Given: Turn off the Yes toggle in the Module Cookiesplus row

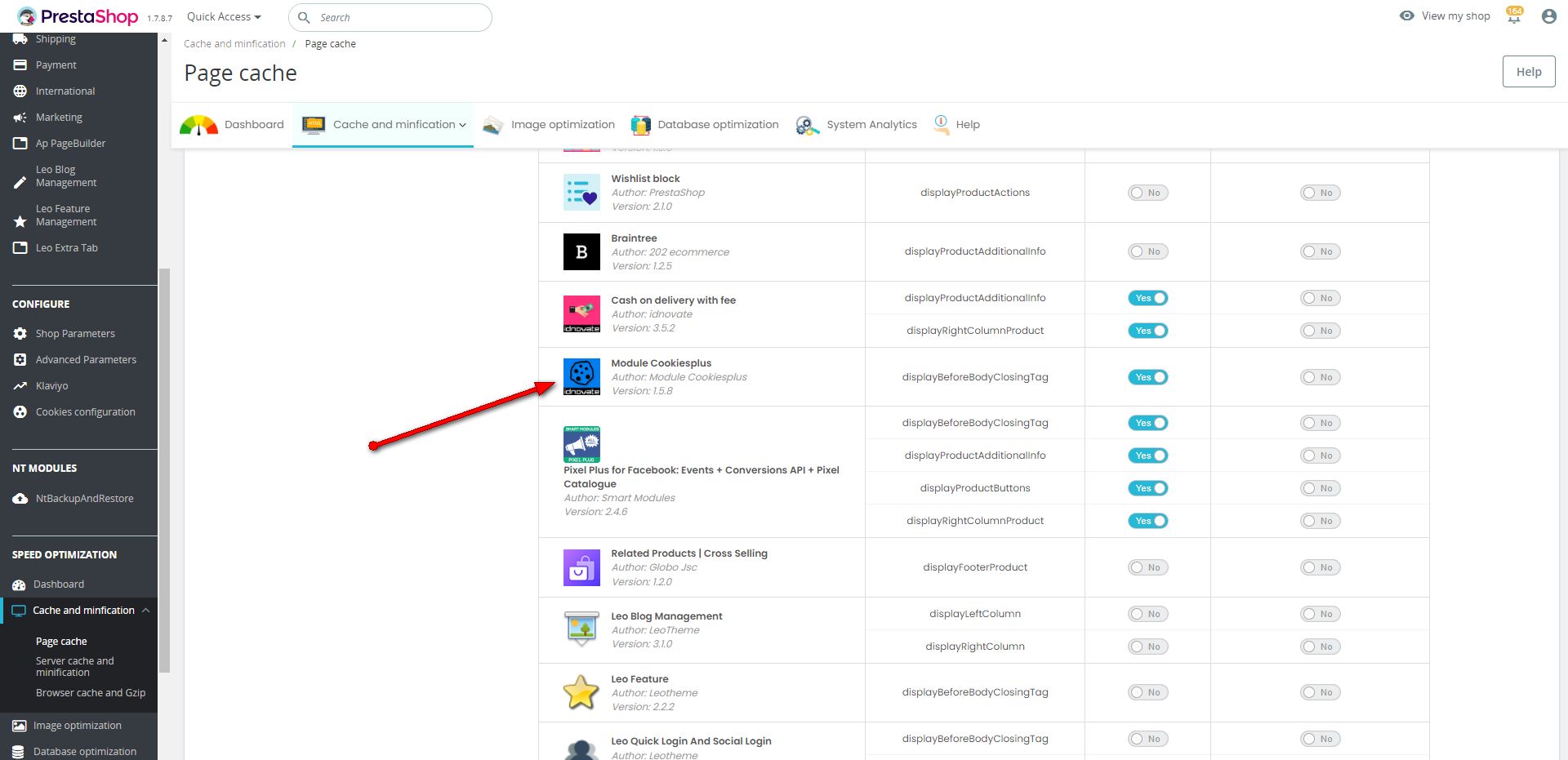Looking at the screenshot, I should [1147, 377].
